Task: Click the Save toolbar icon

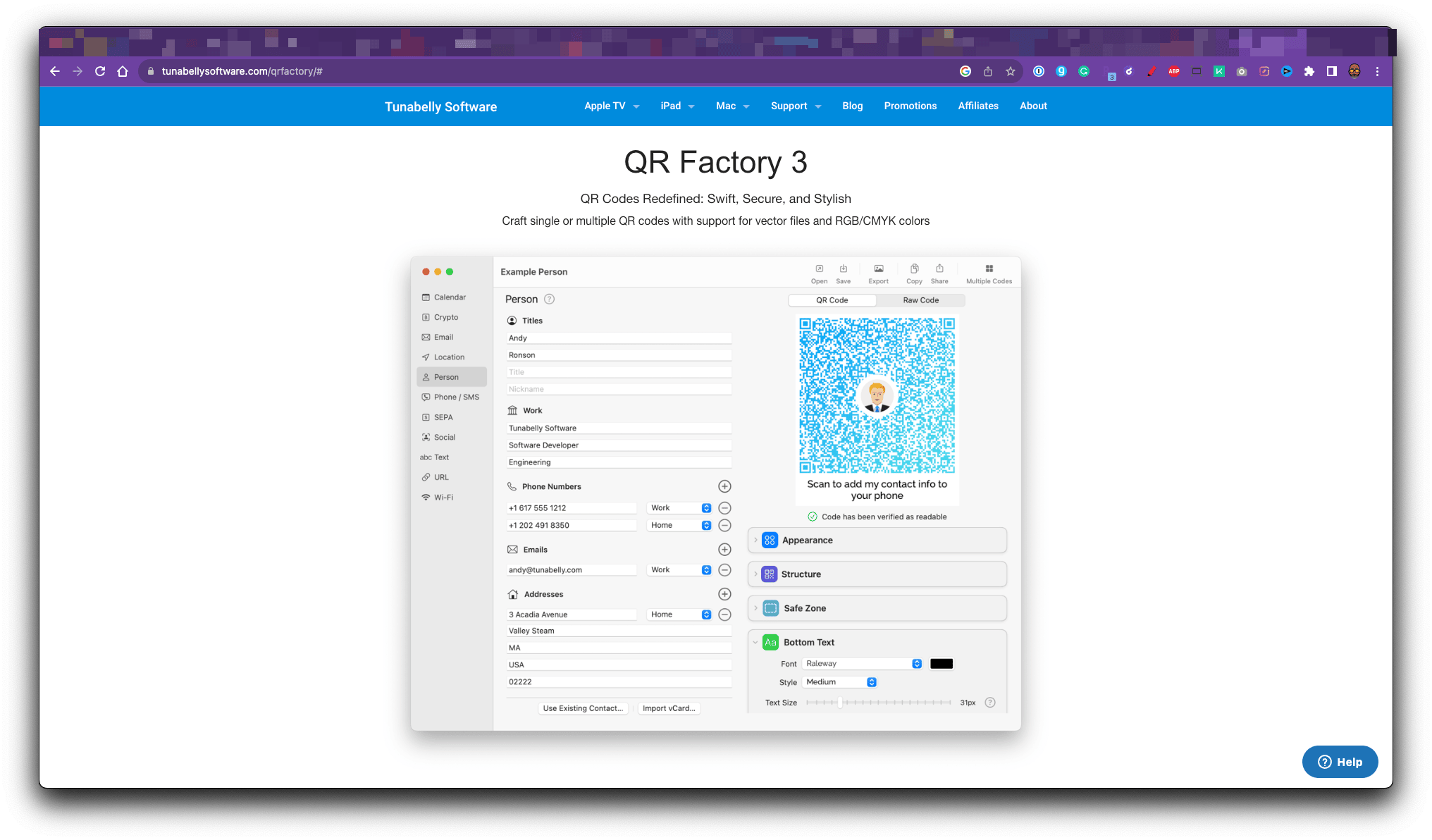Action: click(843, 273)
